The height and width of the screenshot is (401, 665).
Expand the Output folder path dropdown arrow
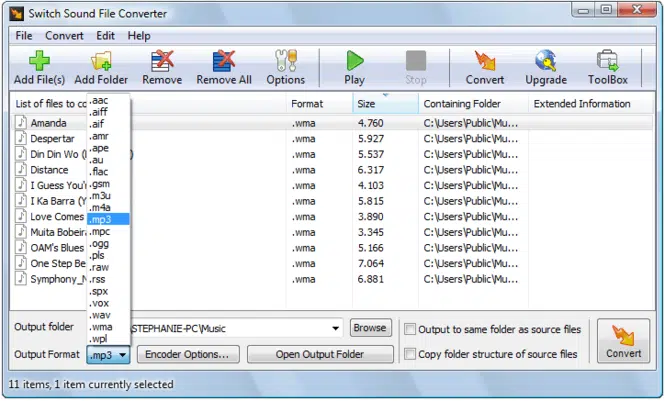point(335,329)
